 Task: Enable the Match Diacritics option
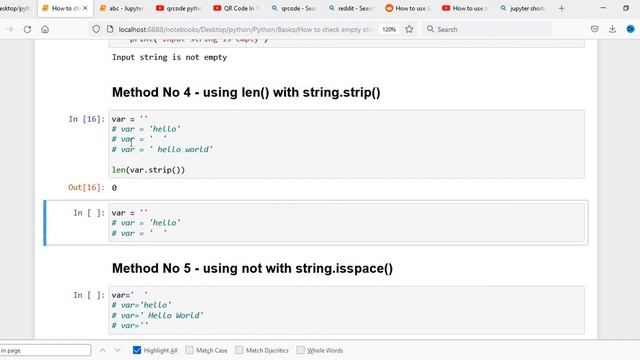(239, 350)
